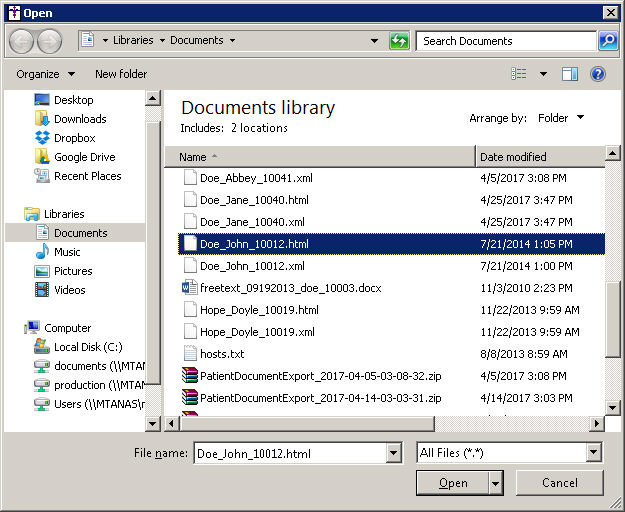This screenshot has height=512, width=625.
Task: Click in the Search Documents field
Action: click(505, 41)
